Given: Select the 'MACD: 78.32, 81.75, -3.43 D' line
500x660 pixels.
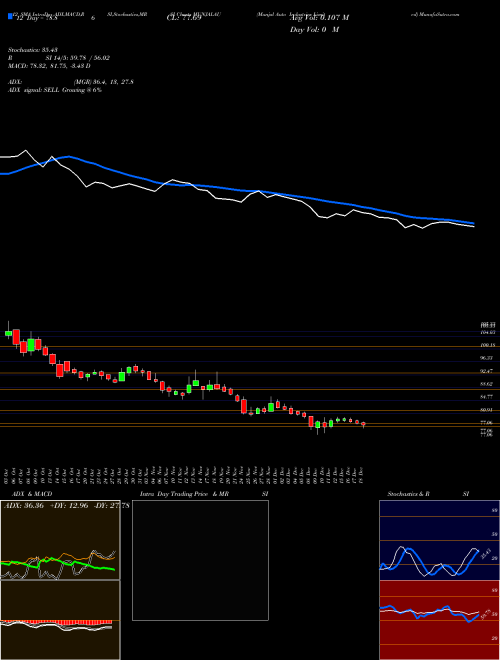Looking at the screenshot, I should [49, 66].
